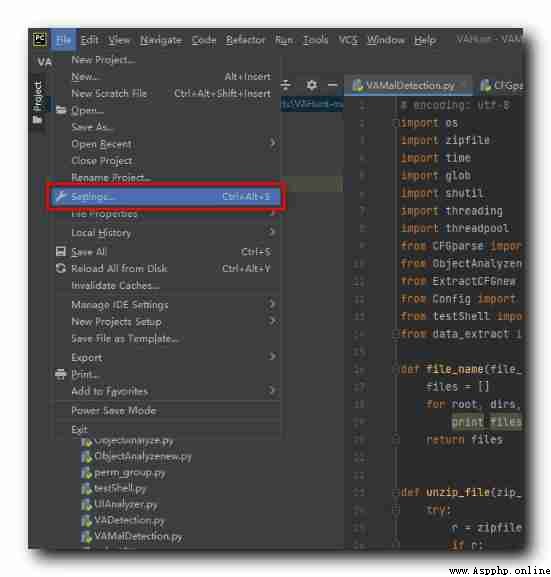Screen dimensions: 551x577
Task: Collapse imports fold marker at import os
Action: click(396, 123)
